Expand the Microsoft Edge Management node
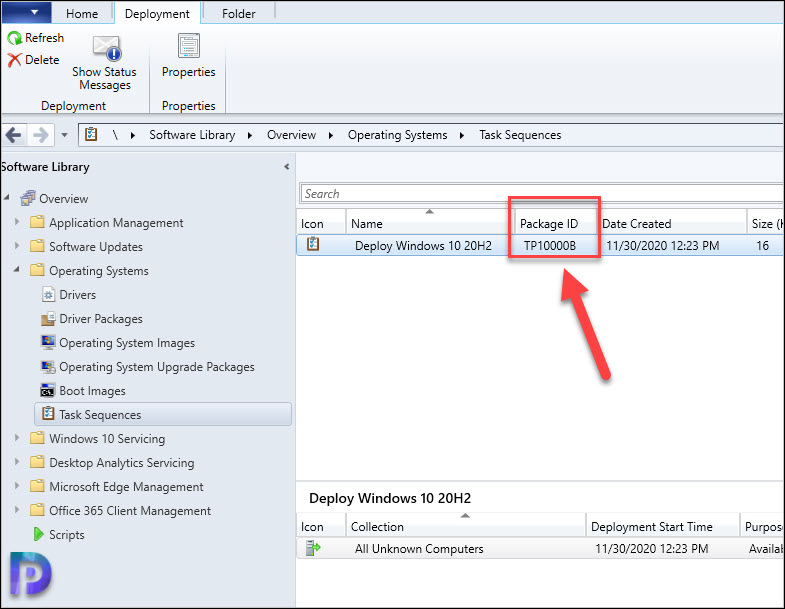The image size is (785, 609). click(x=17, y=486)
